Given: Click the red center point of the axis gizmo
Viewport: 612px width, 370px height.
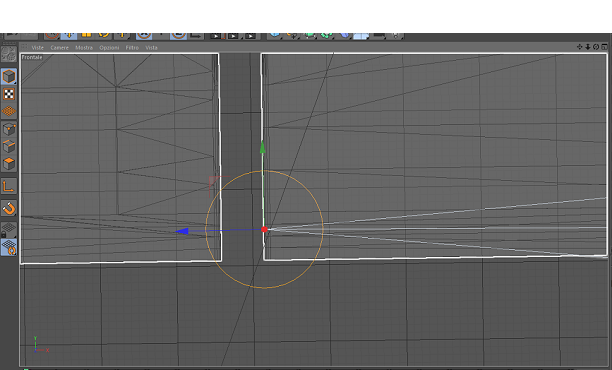Looking at the screenshot, I should tap(264, 229).
